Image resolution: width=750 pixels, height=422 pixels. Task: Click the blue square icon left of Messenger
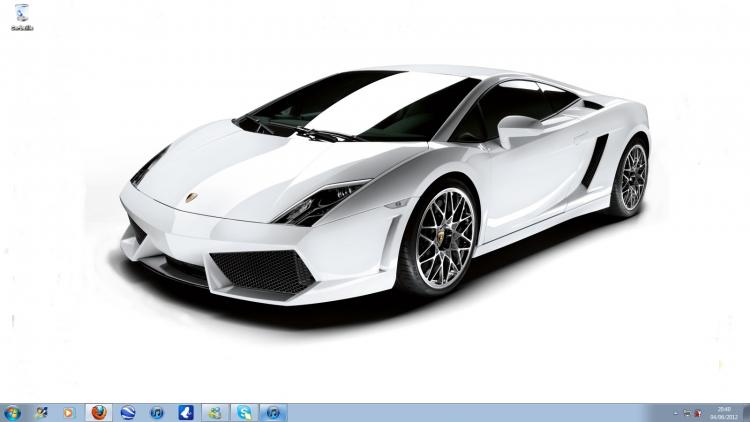tap(186, 412)
